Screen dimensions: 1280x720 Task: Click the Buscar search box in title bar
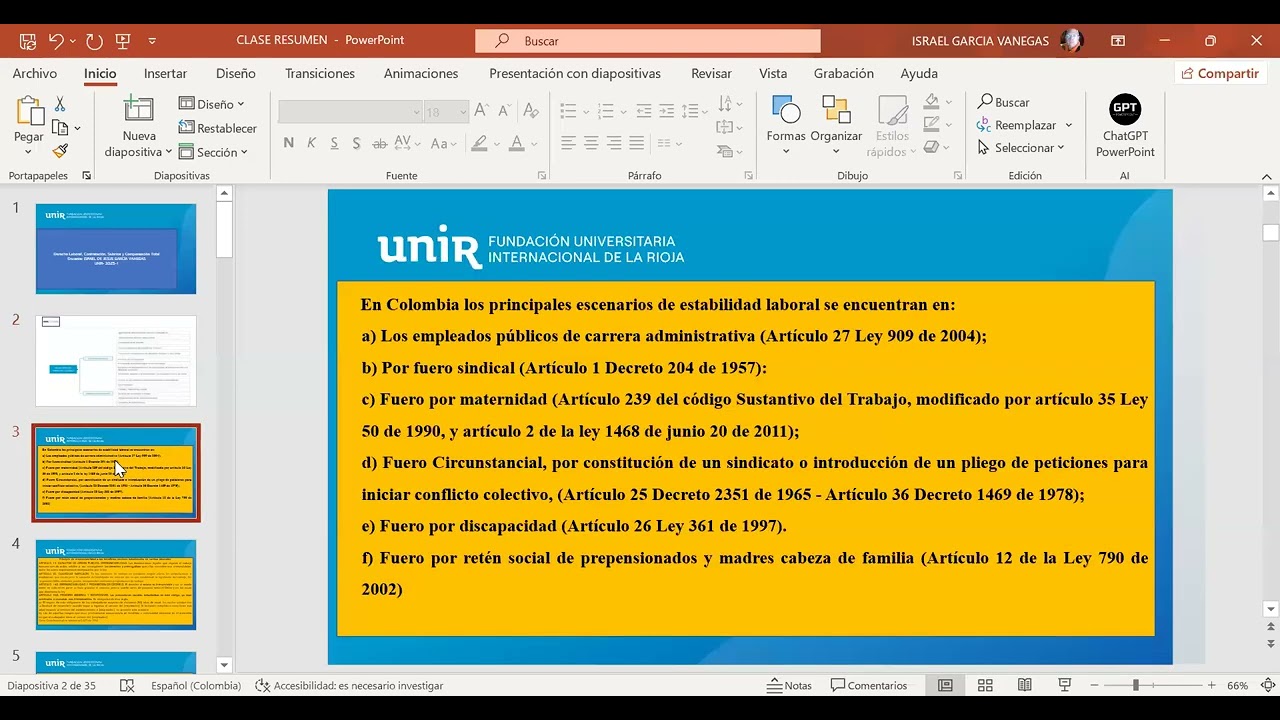[648, 41]
